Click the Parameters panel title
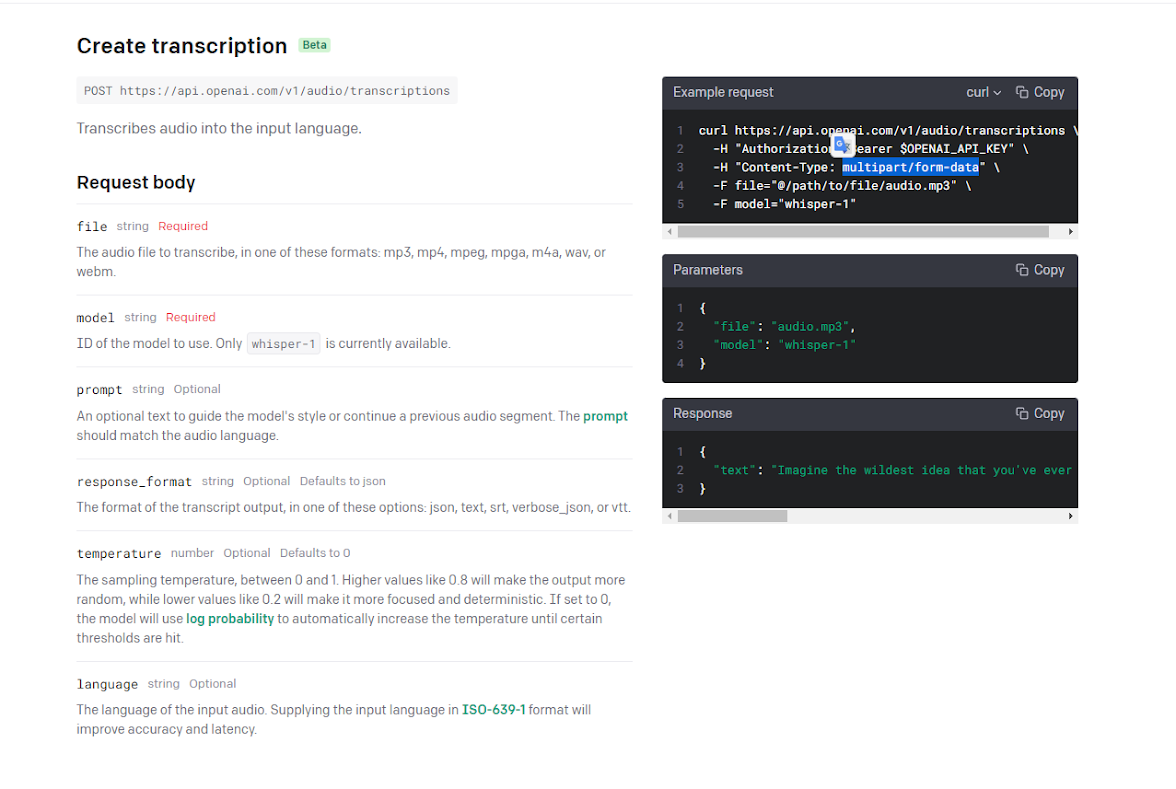This screenshot has height=789, width=1176. coord(707,270)
